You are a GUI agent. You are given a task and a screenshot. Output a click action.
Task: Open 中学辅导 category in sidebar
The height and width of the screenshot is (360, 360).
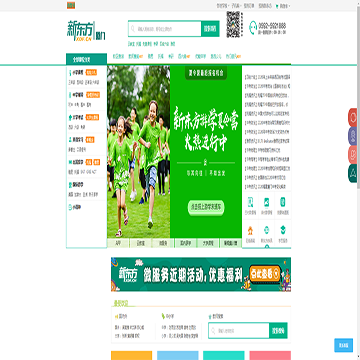[77, 95]
